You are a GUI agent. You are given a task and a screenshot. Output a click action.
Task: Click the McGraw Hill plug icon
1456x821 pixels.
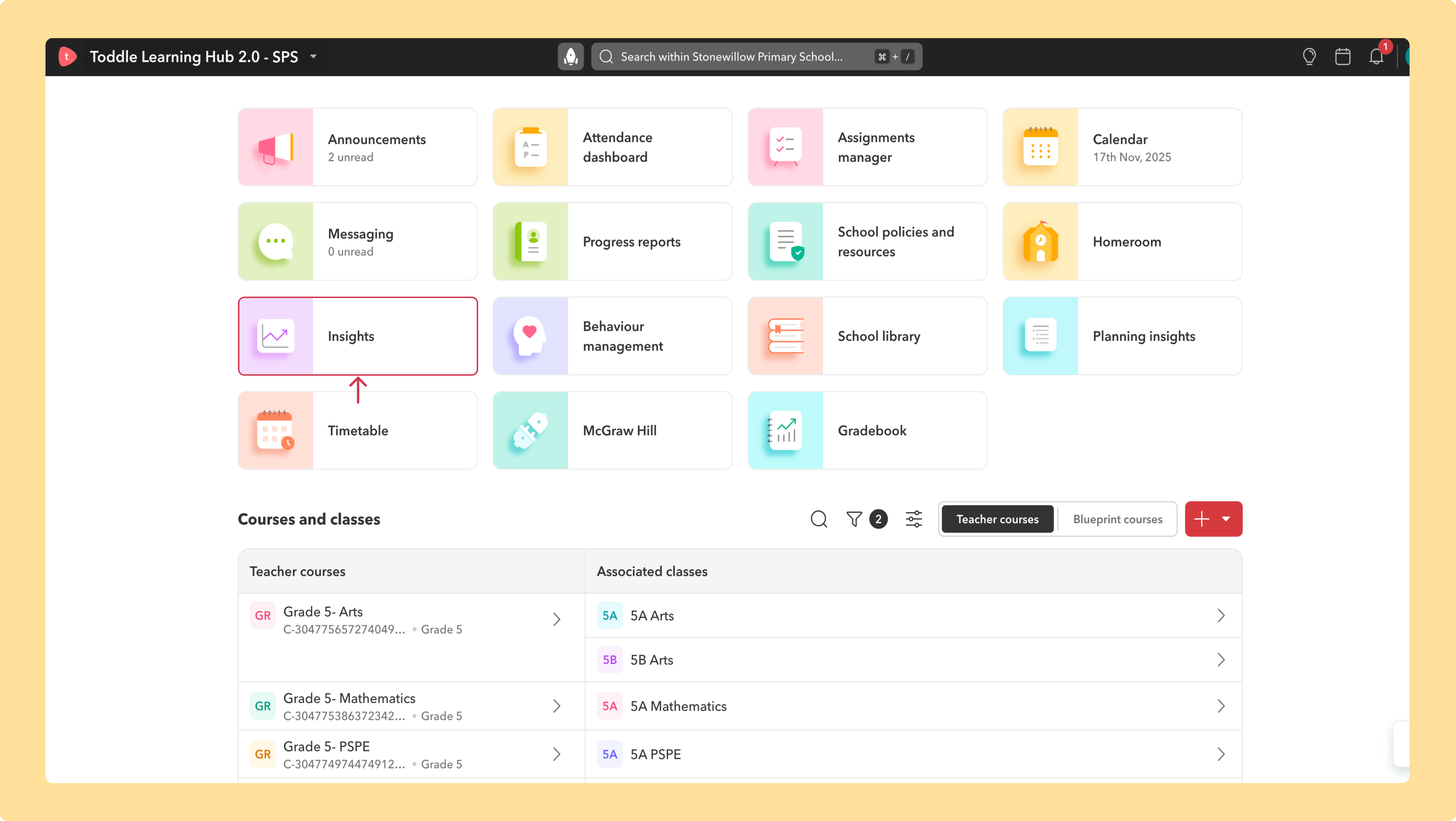click(531, 431)
